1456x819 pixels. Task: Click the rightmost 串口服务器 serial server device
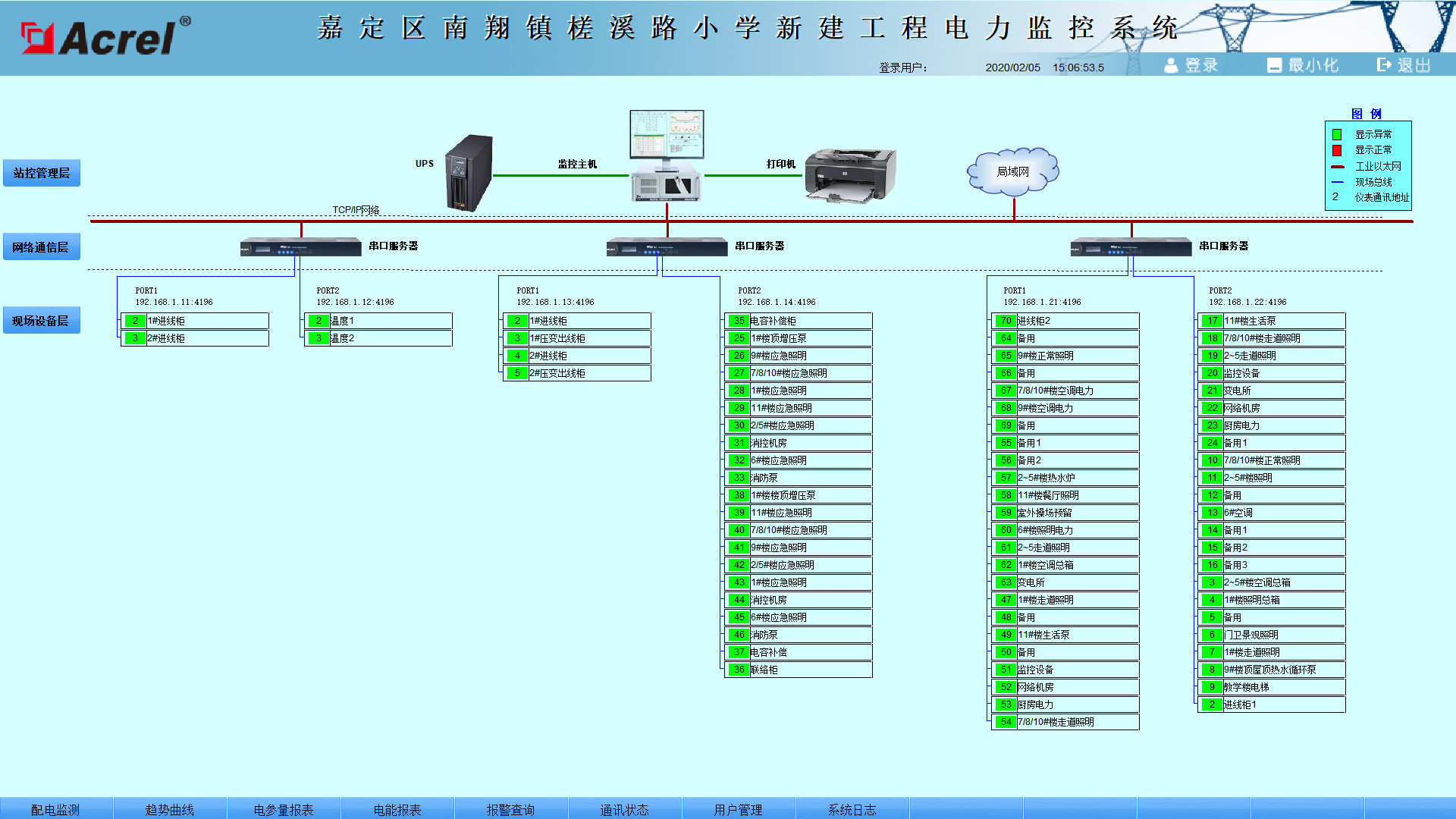click(x=1131, y=246)
